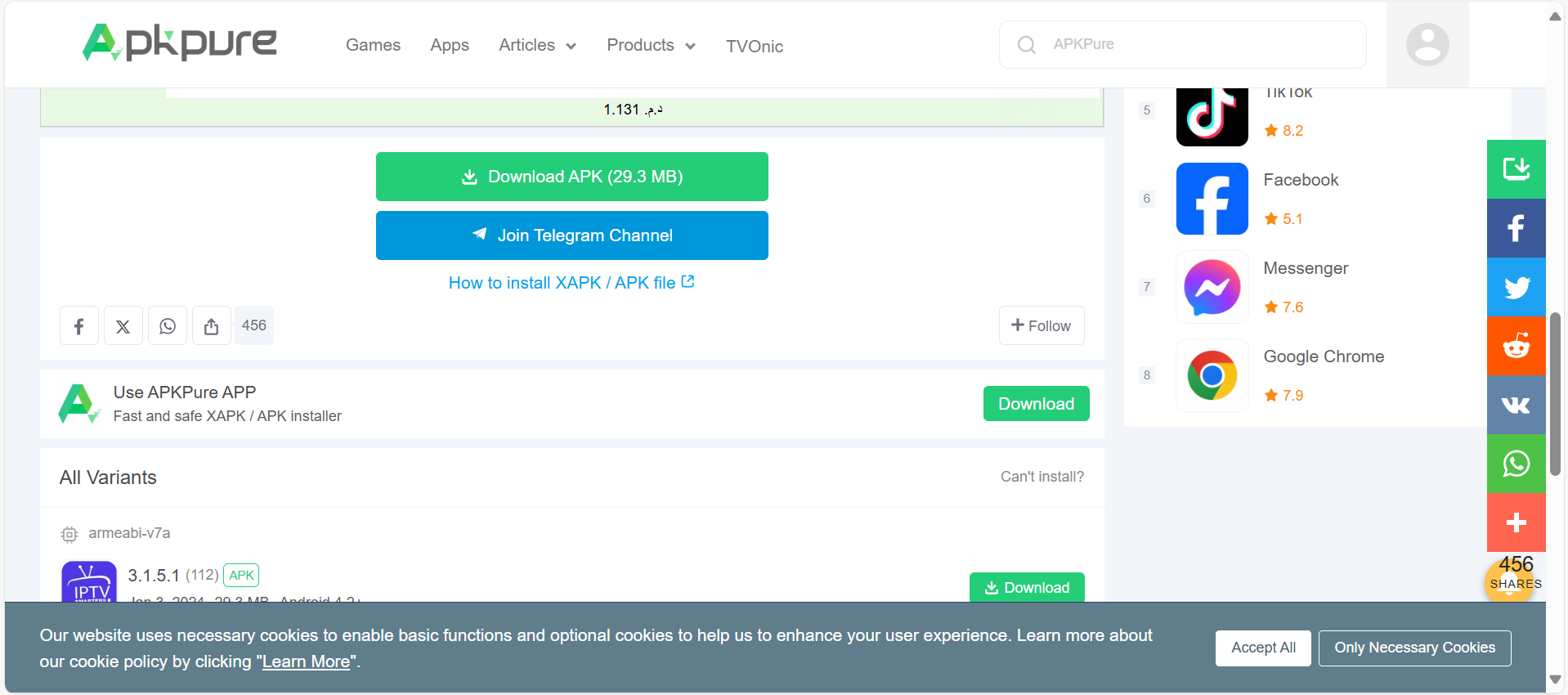
Task: Toggle Follow for this app
Action: [1041, 326]
